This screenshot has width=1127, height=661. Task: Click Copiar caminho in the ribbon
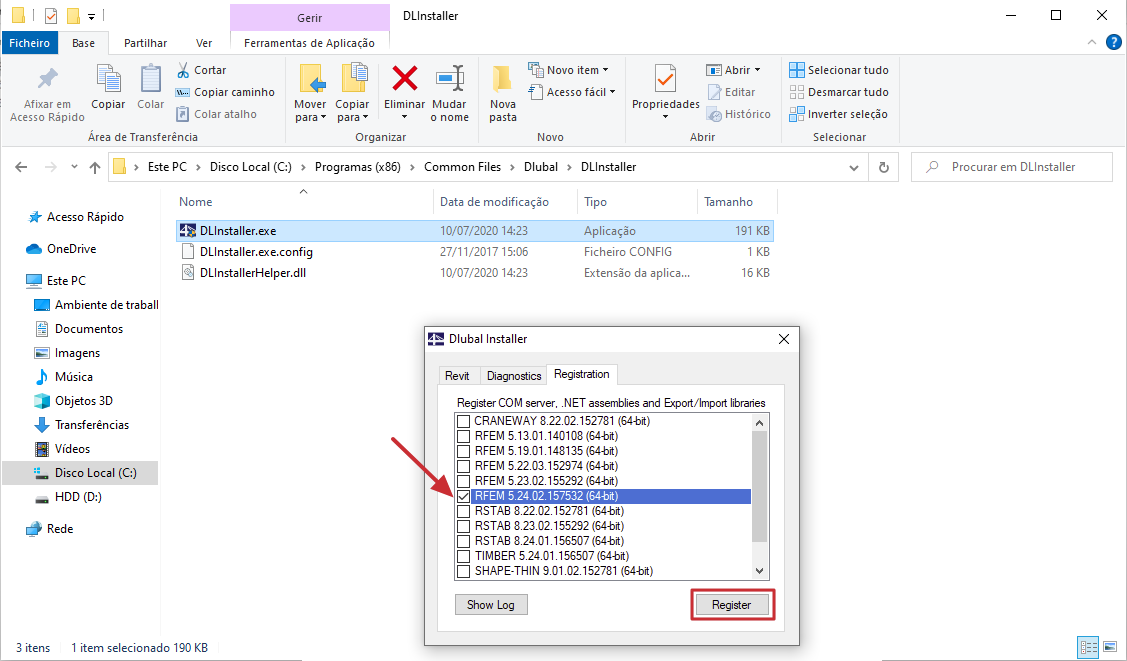225,92
